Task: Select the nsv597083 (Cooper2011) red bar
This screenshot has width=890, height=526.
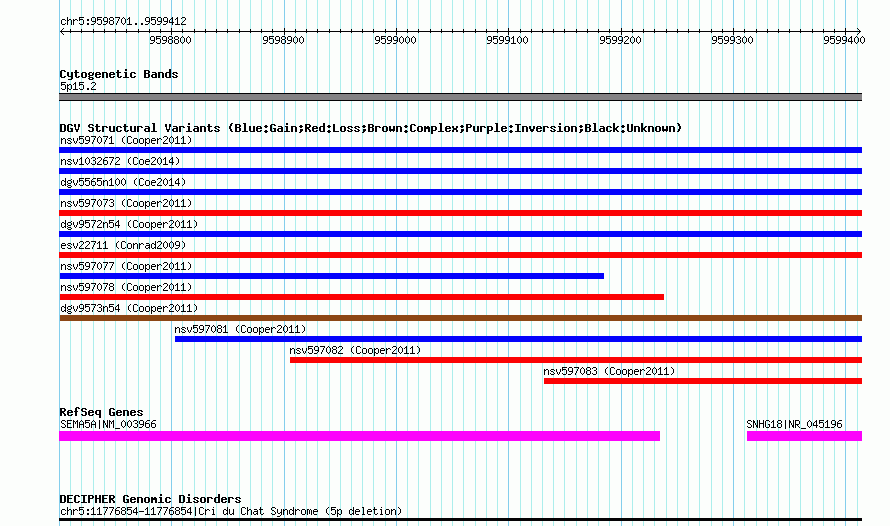Action: pyautogui.click(x=703, y=381)
